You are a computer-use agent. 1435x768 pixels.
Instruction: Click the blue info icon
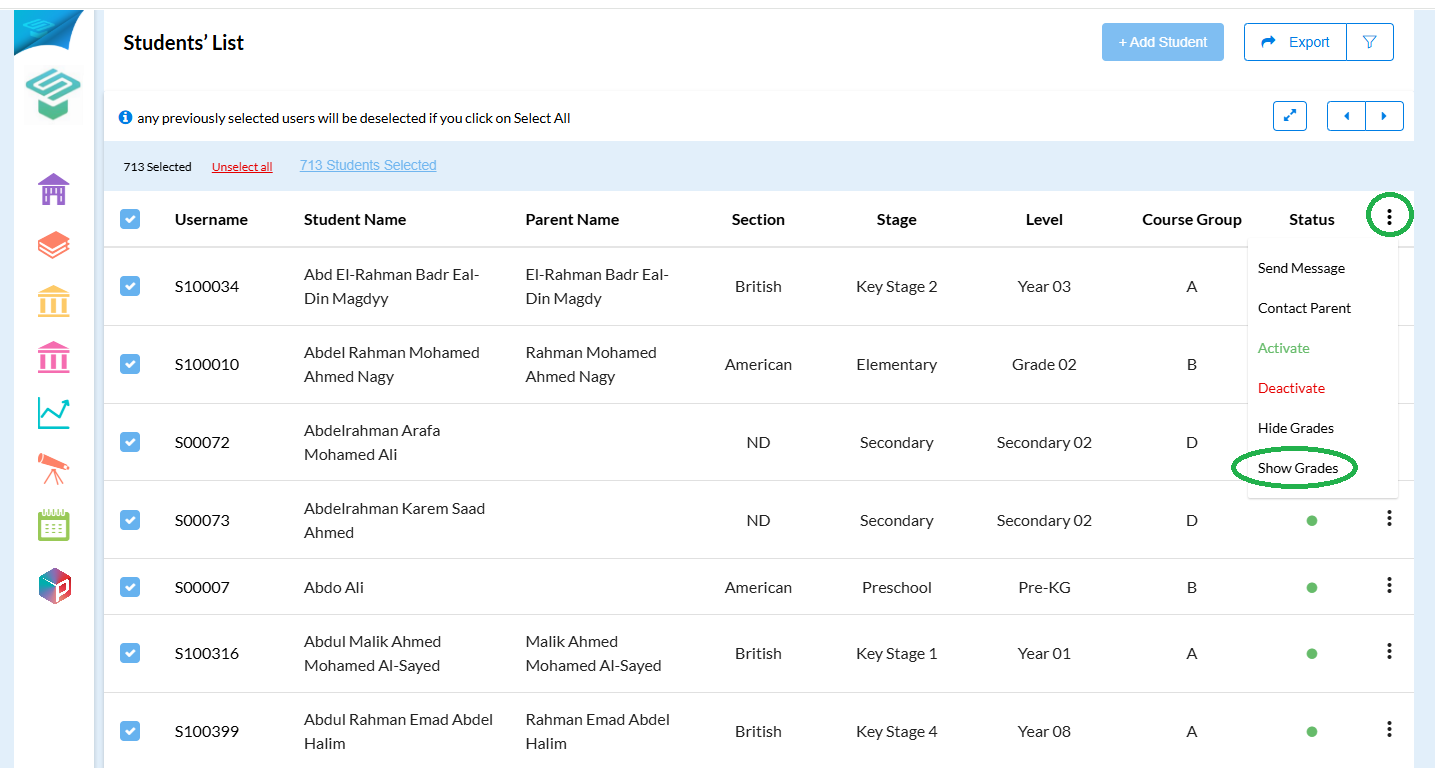coord(126,117)
